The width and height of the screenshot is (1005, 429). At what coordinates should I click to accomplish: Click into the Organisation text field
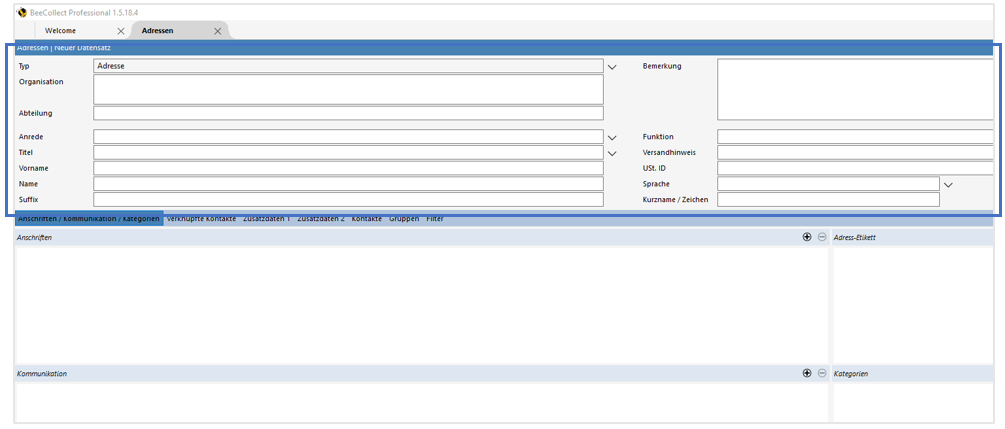click(x=348, y=89)
